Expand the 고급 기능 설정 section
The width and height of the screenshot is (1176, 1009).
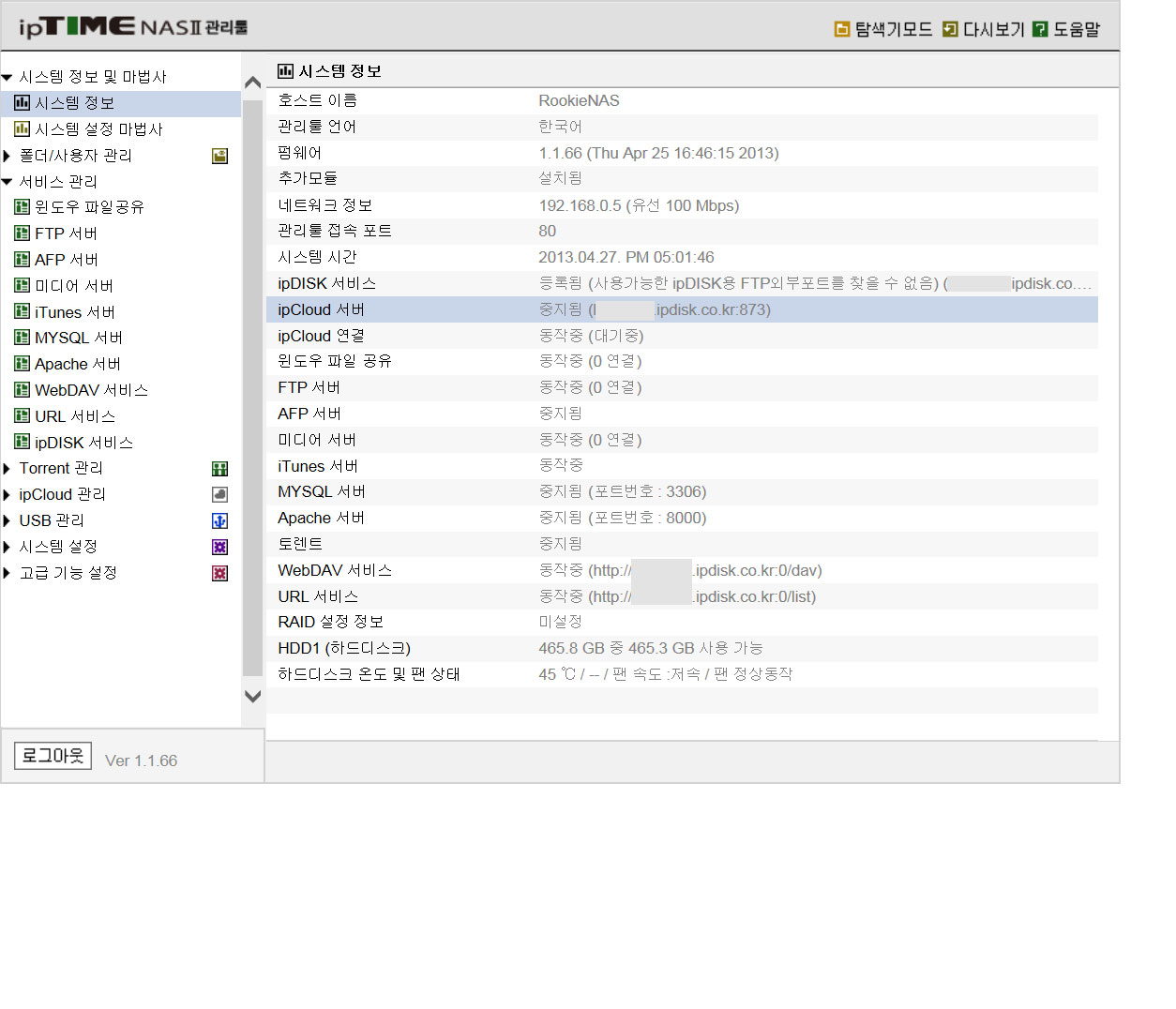pyautogui.click(x=7, y=573)
